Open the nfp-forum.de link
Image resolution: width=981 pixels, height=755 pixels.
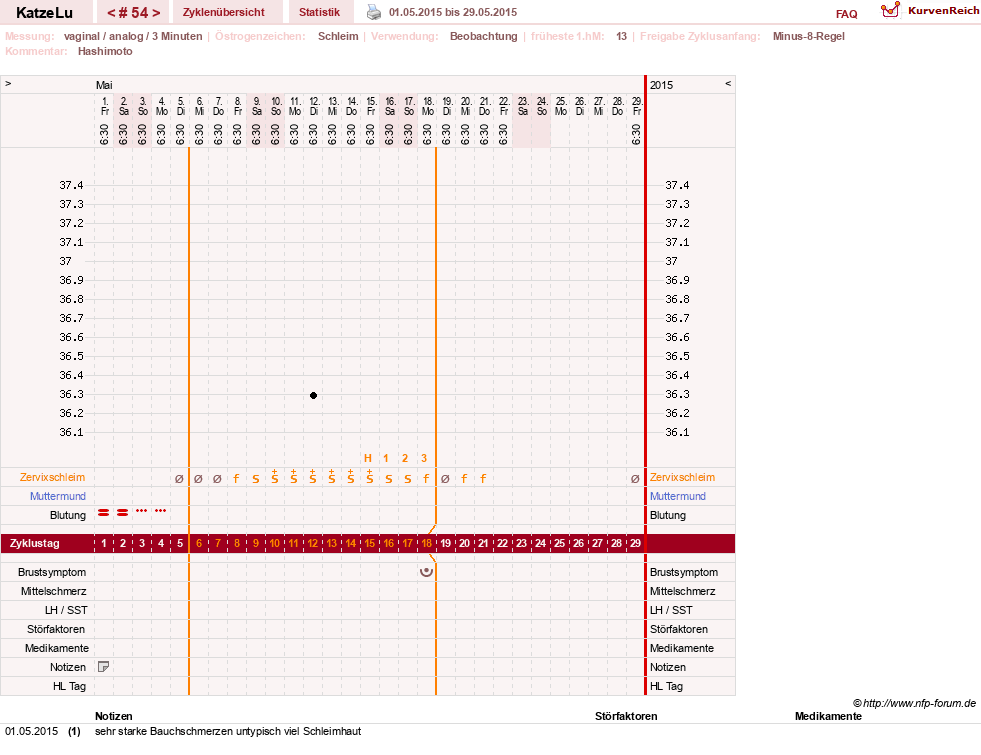tap(915, 703)
